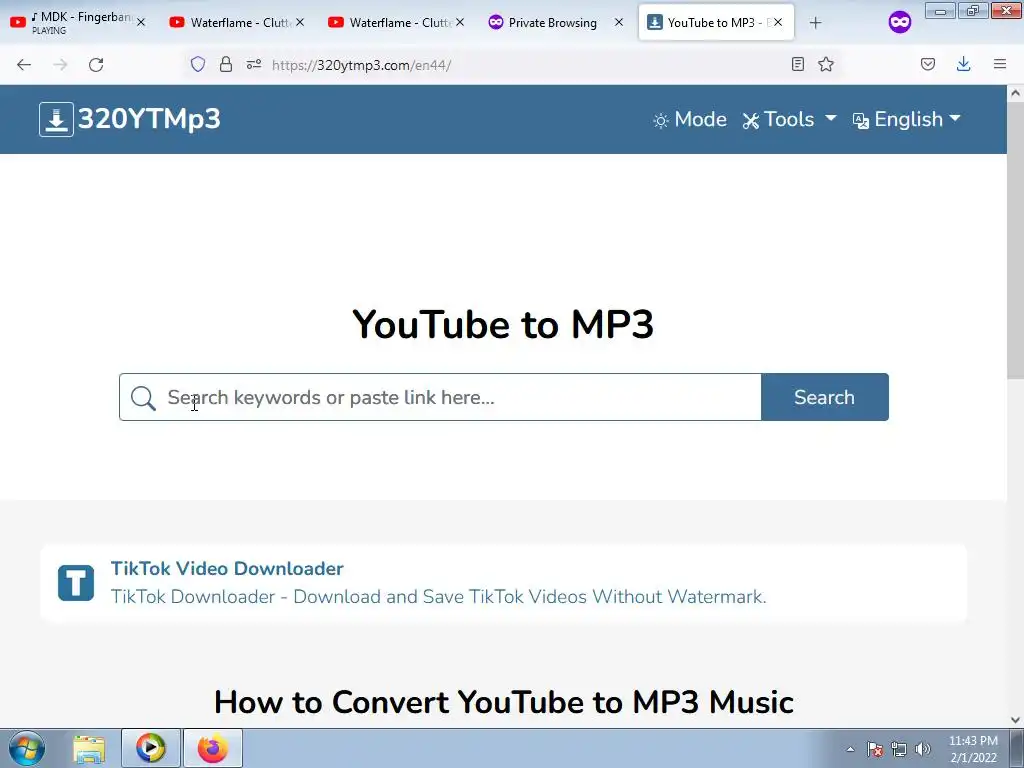
Task: Click the 320YTMp3 download logo icon
Action: click(56, 120)
